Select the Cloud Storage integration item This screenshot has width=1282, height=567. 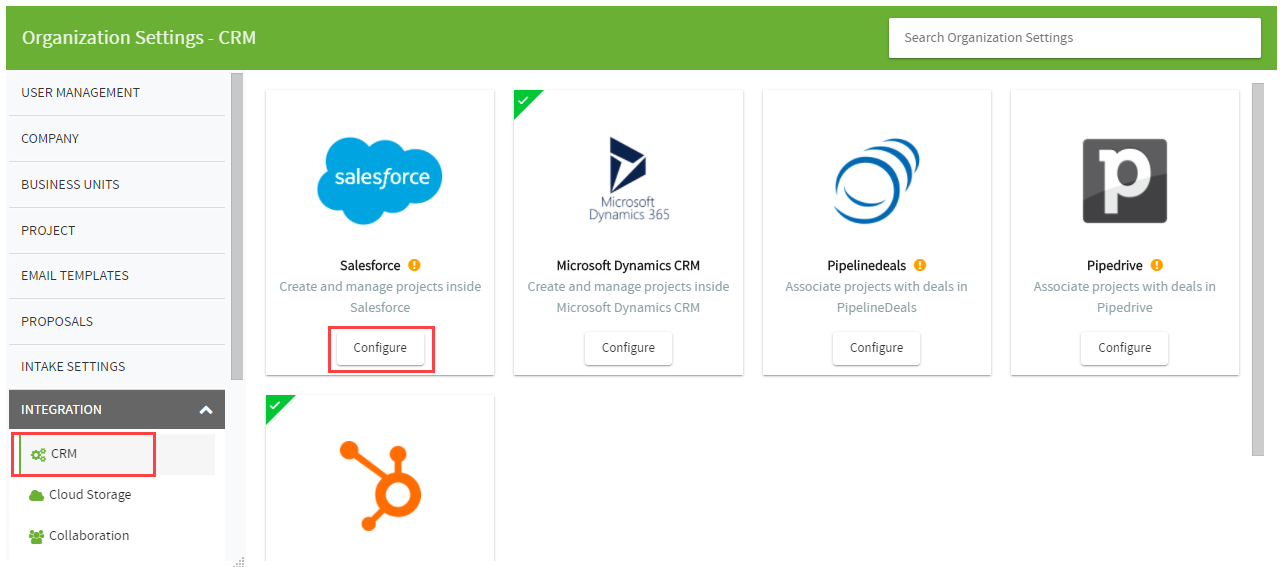click(x=116, y=495)
